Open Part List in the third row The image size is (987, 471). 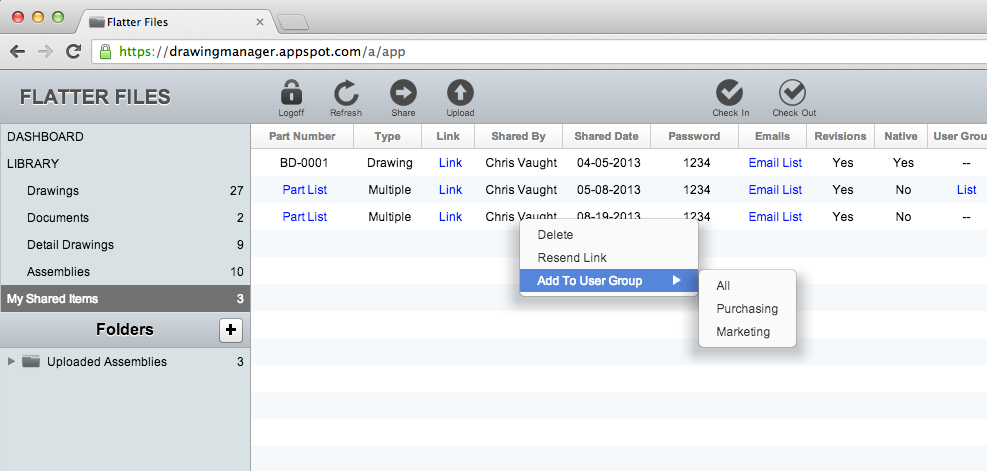(305, 217)
